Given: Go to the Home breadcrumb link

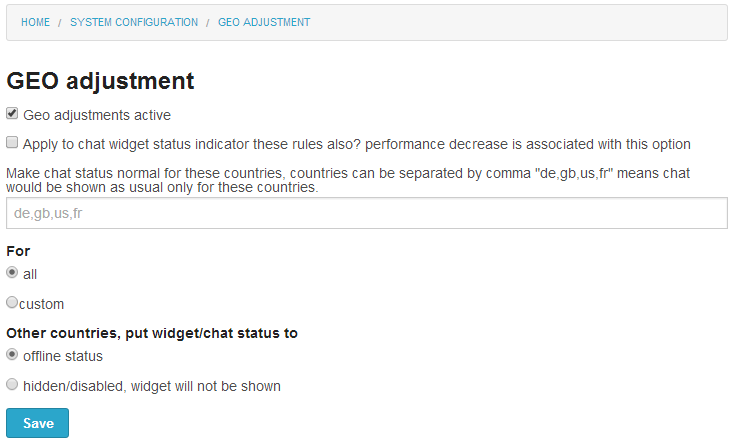Looking at the screenshot, I should [36, 22].
